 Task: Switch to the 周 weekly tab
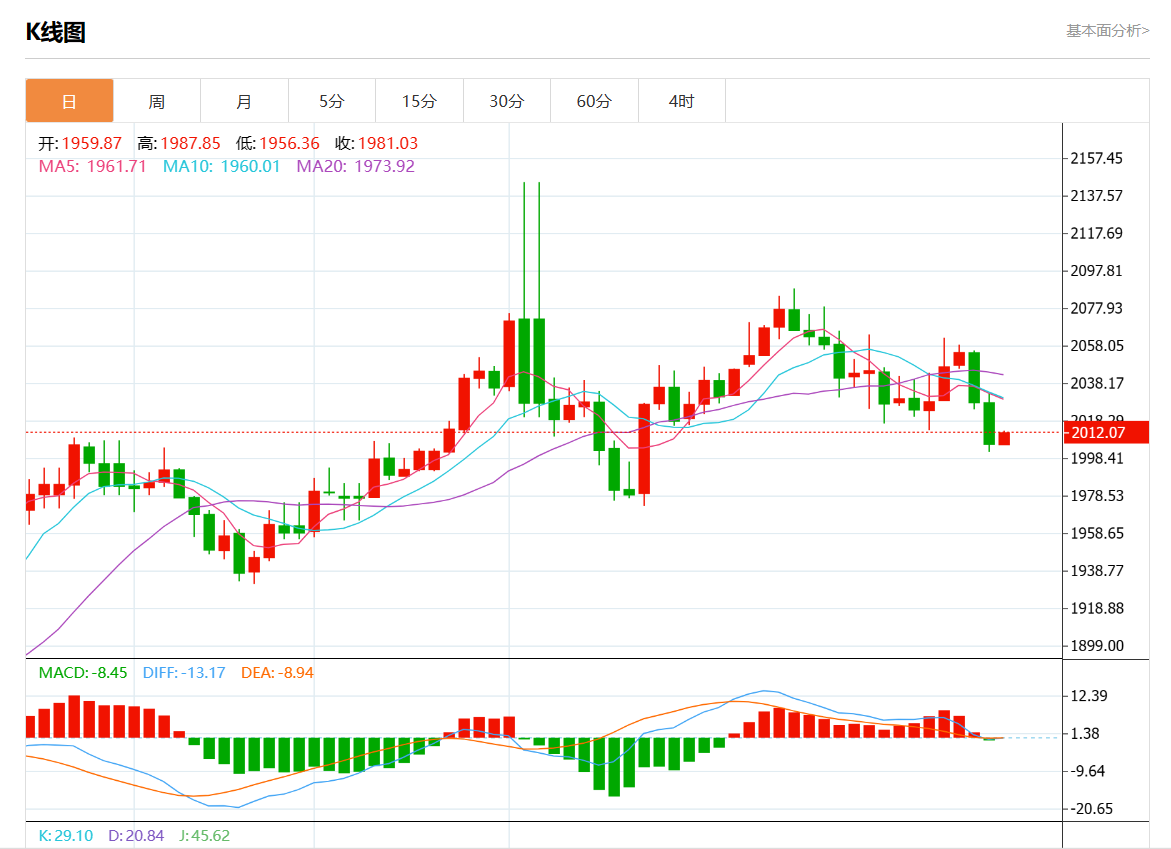pos(157,101)
